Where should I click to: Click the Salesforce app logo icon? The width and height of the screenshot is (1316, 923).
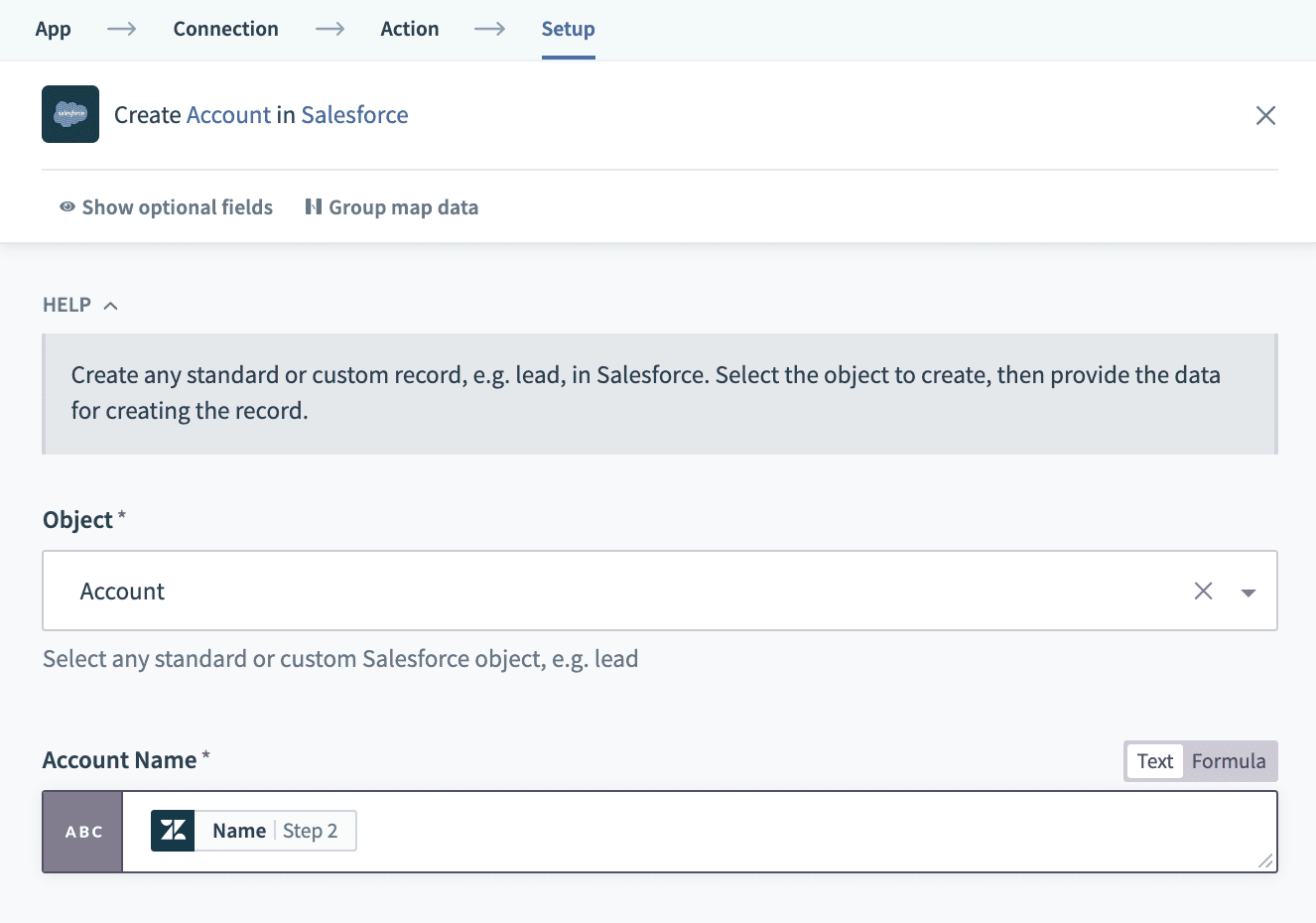click(70, 114)
